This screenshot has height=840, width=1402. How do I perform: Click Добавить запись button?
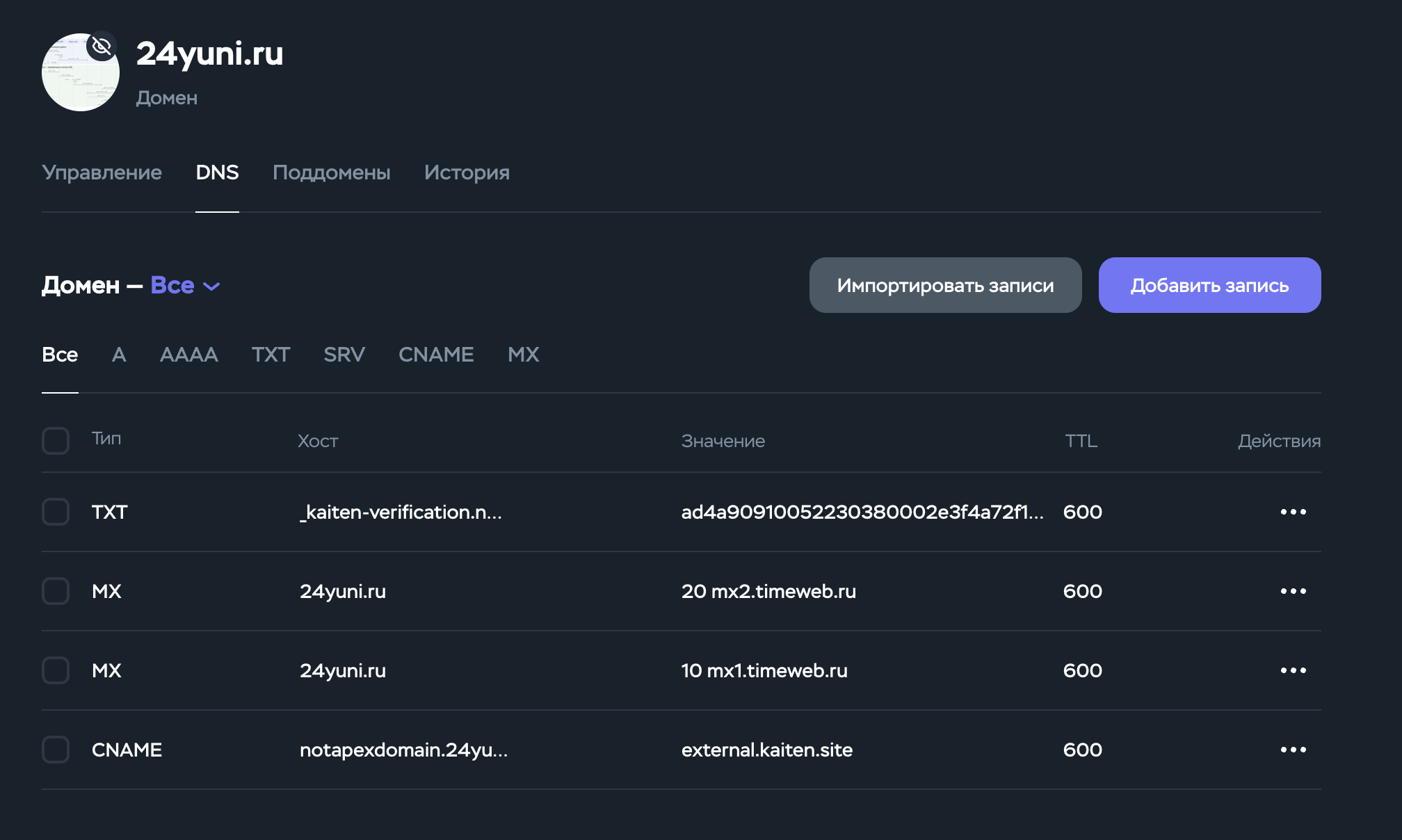[1209, 285]
